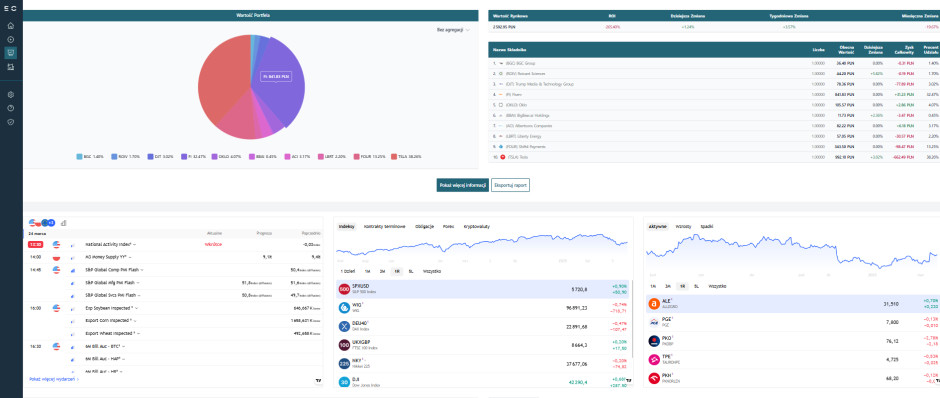The image size is (940, 398).
Task: Click the TSLA legend color swatch
Action: 393,157
